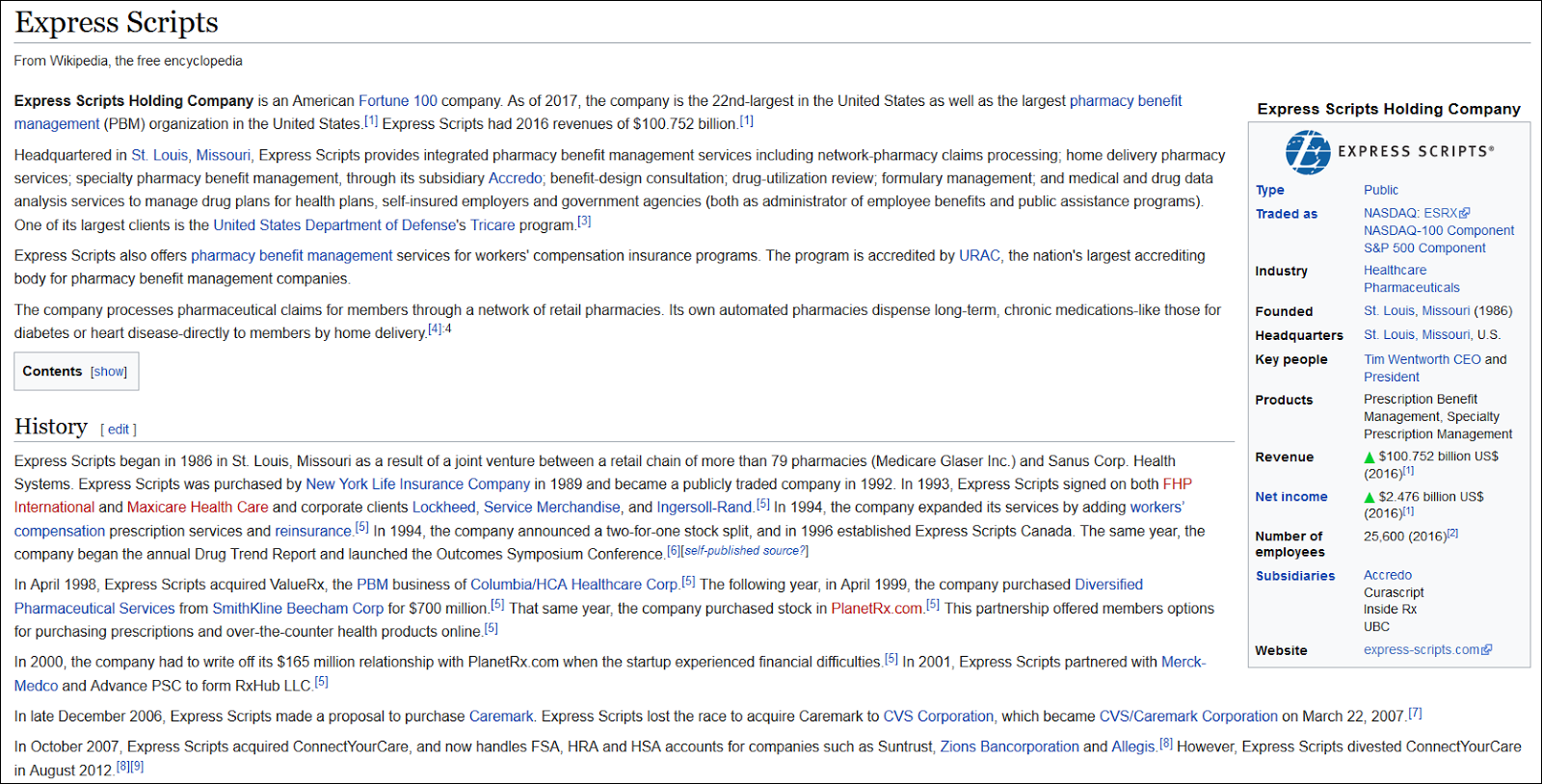Open the Tricare link
The width and height of the screenshot is (1542, 784).
tap(492, 225)
